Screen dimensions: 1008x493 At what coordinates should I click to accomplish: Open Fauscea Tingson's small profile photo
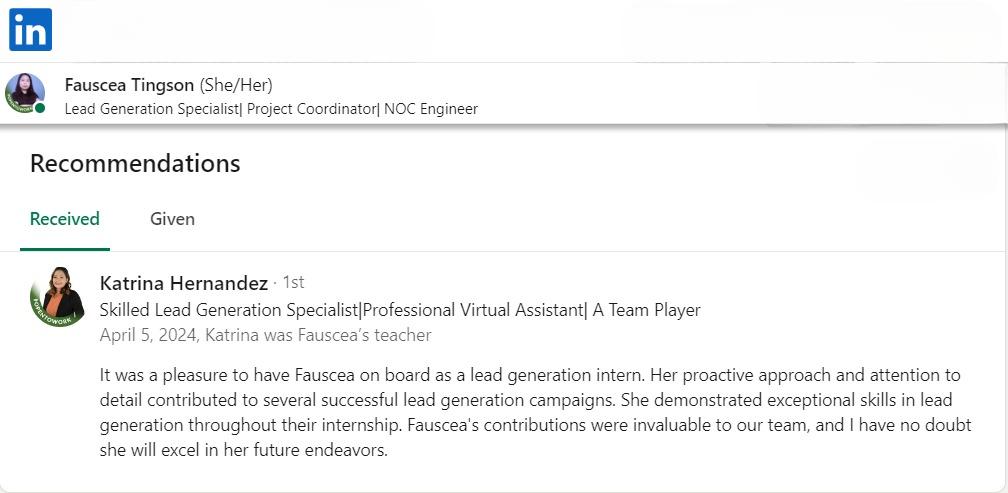(x=24, y=93)
